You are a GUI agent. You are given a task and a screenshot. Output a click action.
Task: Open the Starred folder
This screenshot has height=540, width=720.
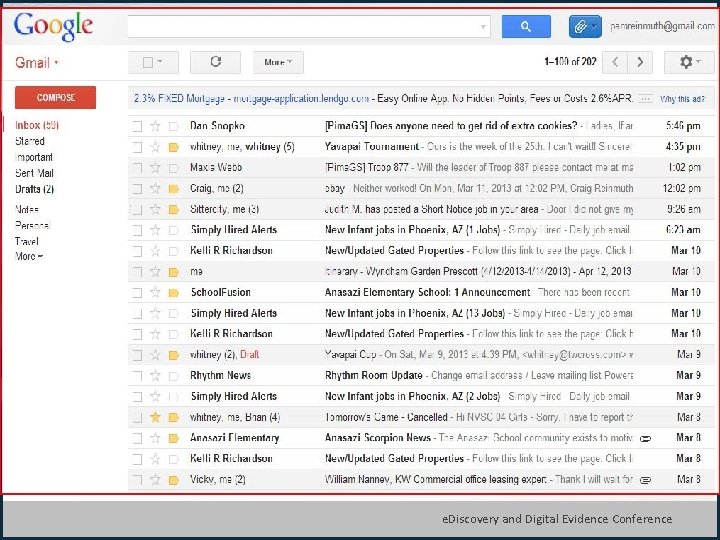30,141
